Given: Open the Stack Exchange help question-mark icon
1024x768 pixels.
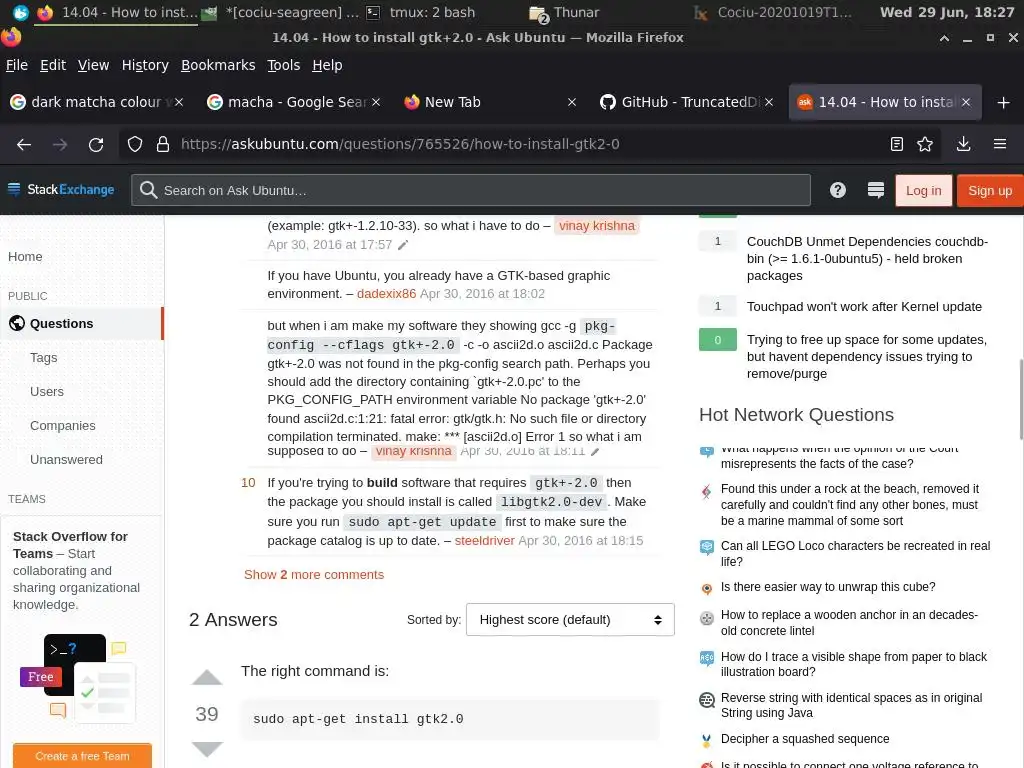Looking at the screenshot, I should coord(837,190).
